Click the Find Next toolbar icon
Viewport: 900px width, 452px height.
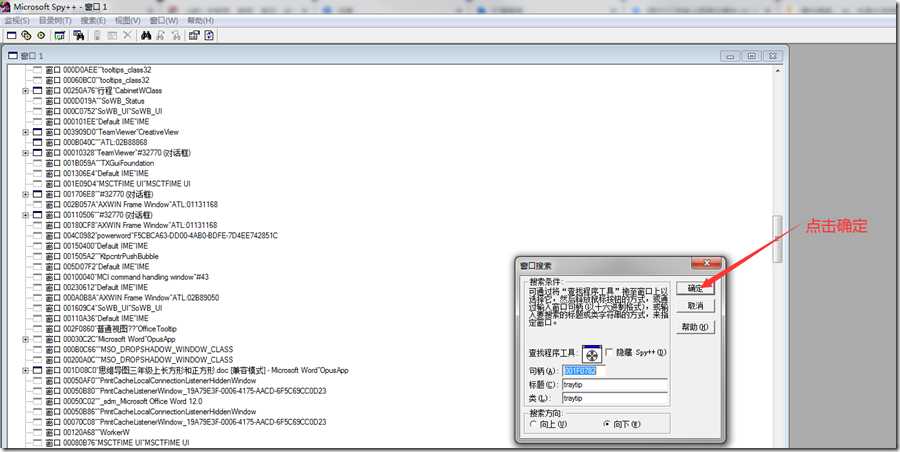point(161,36)
